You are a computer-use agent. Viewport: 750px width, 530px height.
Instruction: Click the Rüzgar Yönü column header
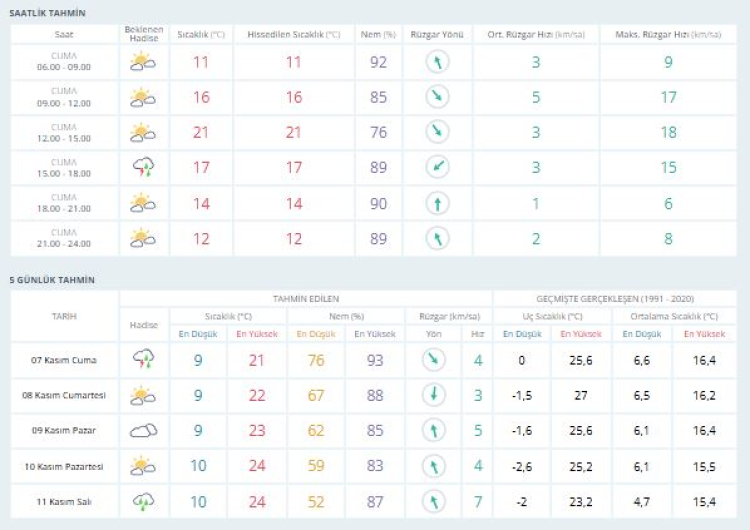[x=437, y=34]
